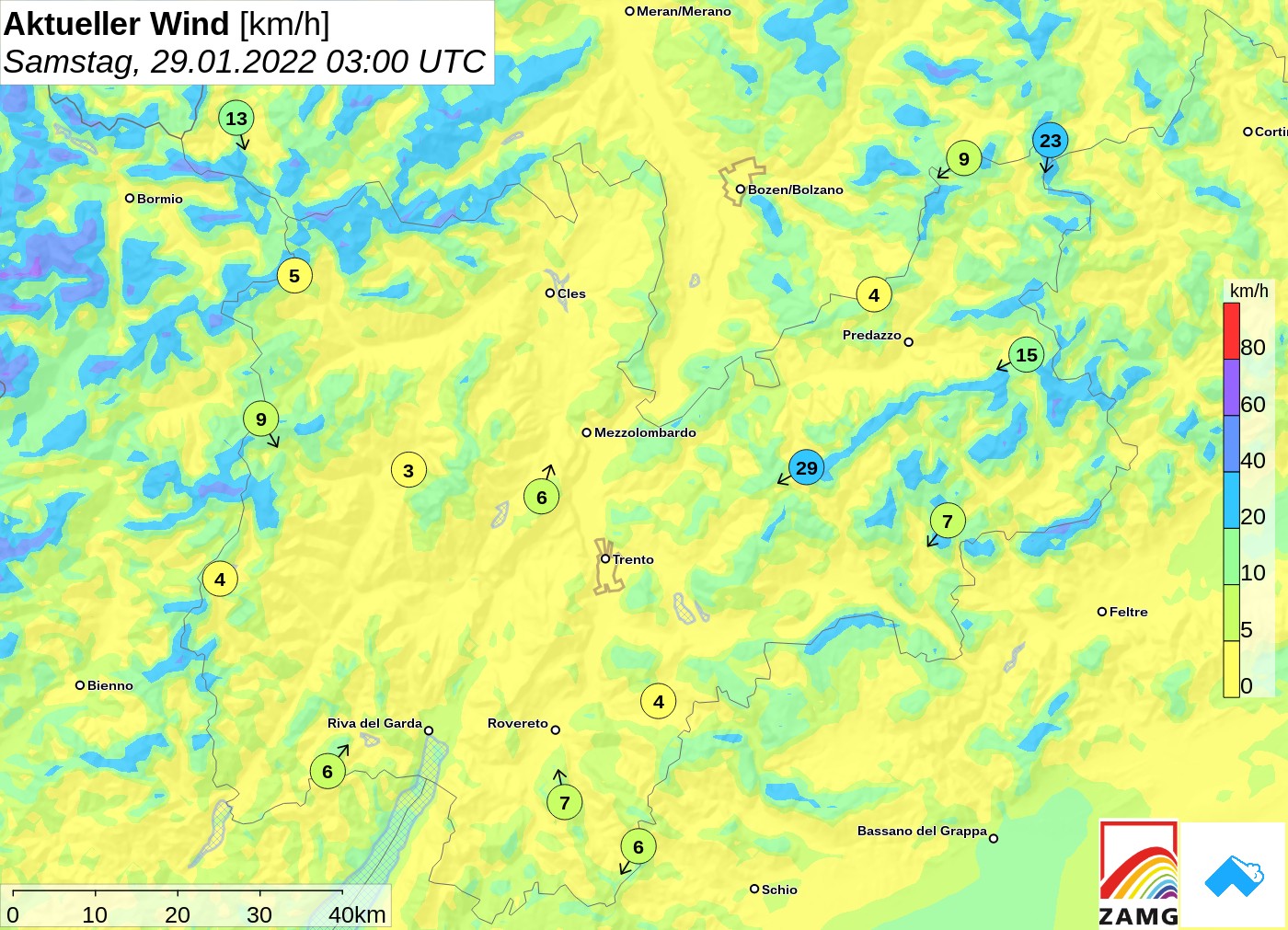This screenshot has height=930, width=1288.
Task: Click the Bozen/Bolzano city dot
Action: (x=740, y=189)
